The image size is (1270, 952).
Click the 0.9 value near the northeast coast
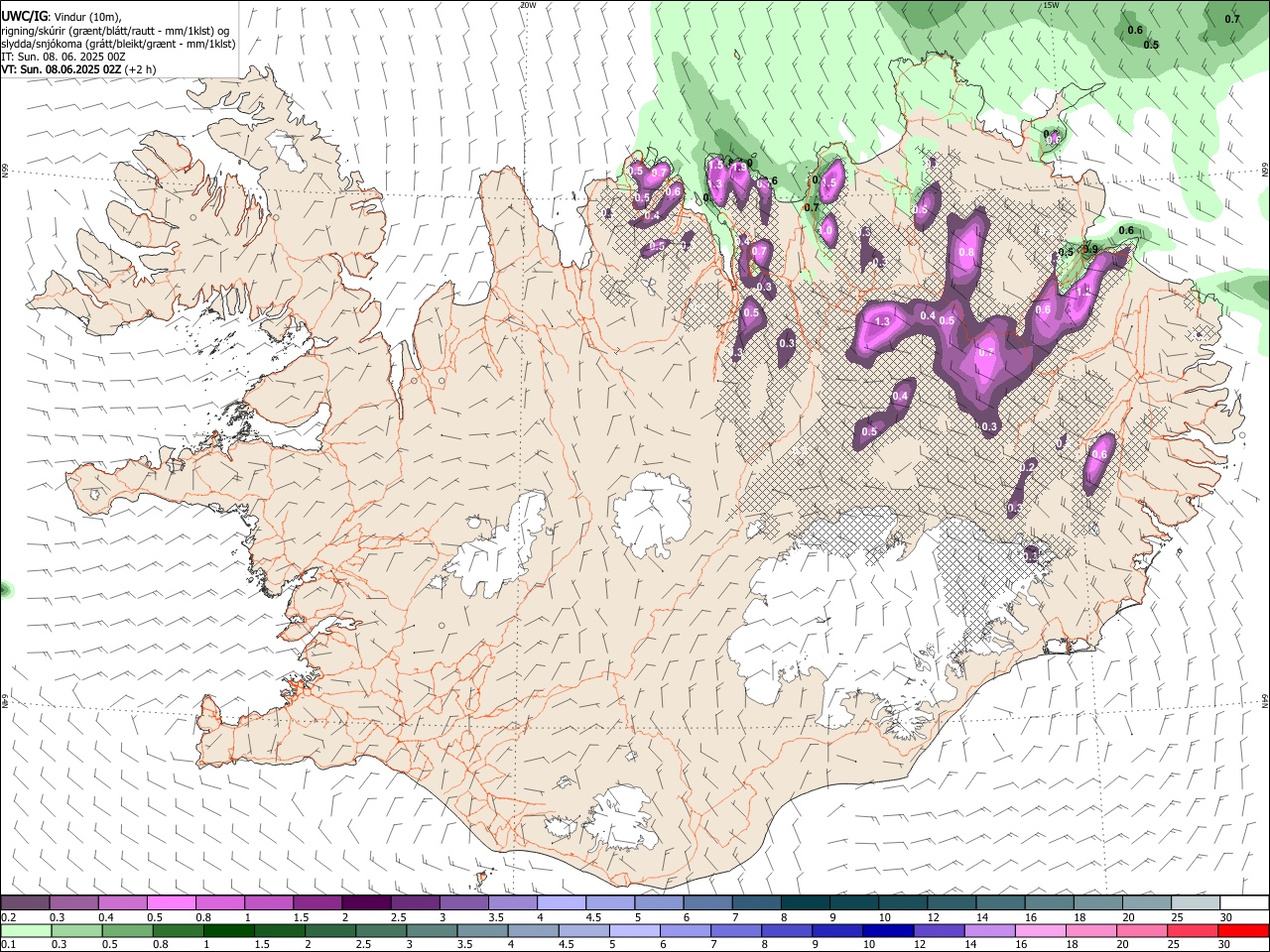coord(1090,249)
